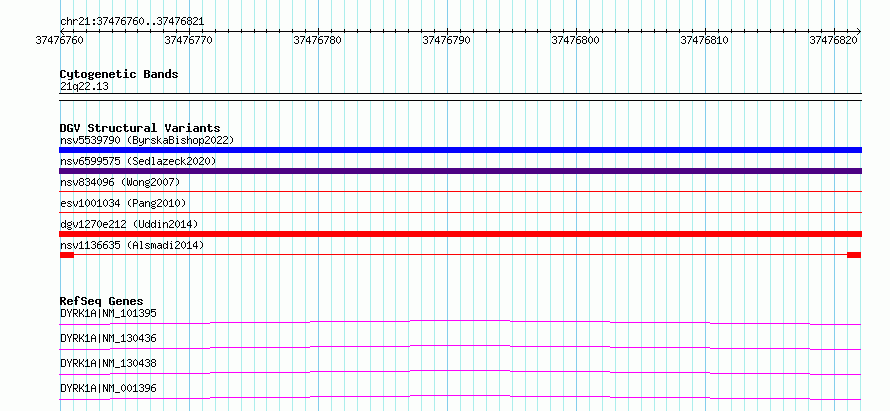Open transcript DYRK1A|NM_130438 label

108,363
